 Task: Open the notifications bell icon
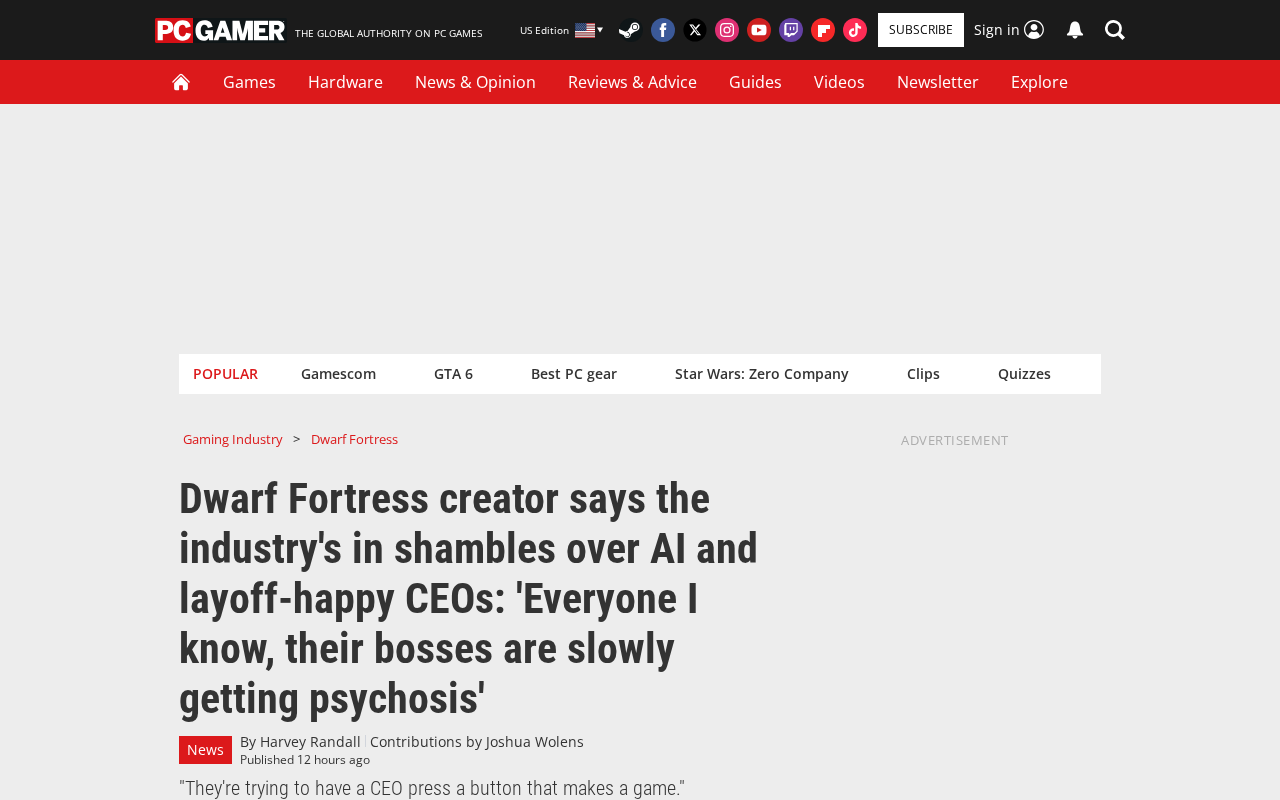1075,30
